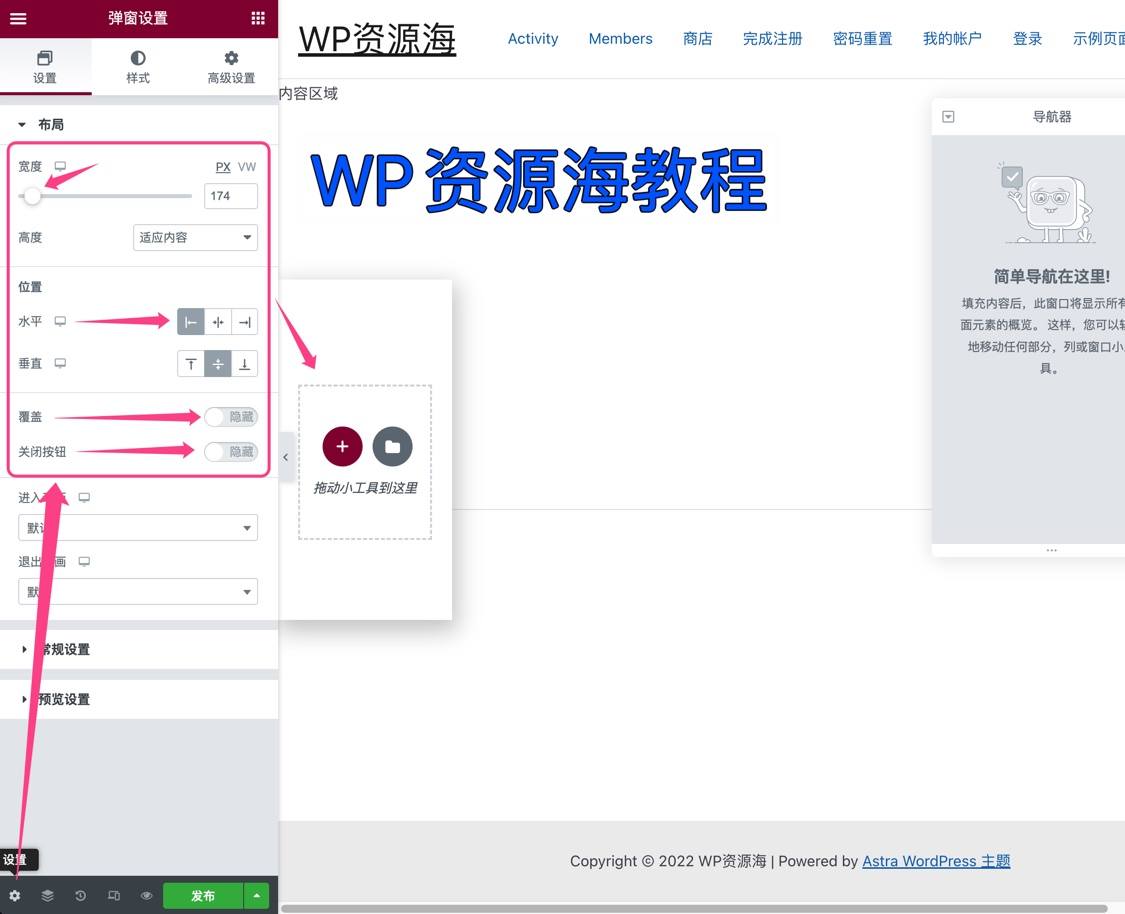Screen dimensions: 1125x914
Task: Open the widgets grid icon in panel header
Action: click(258, 19)
